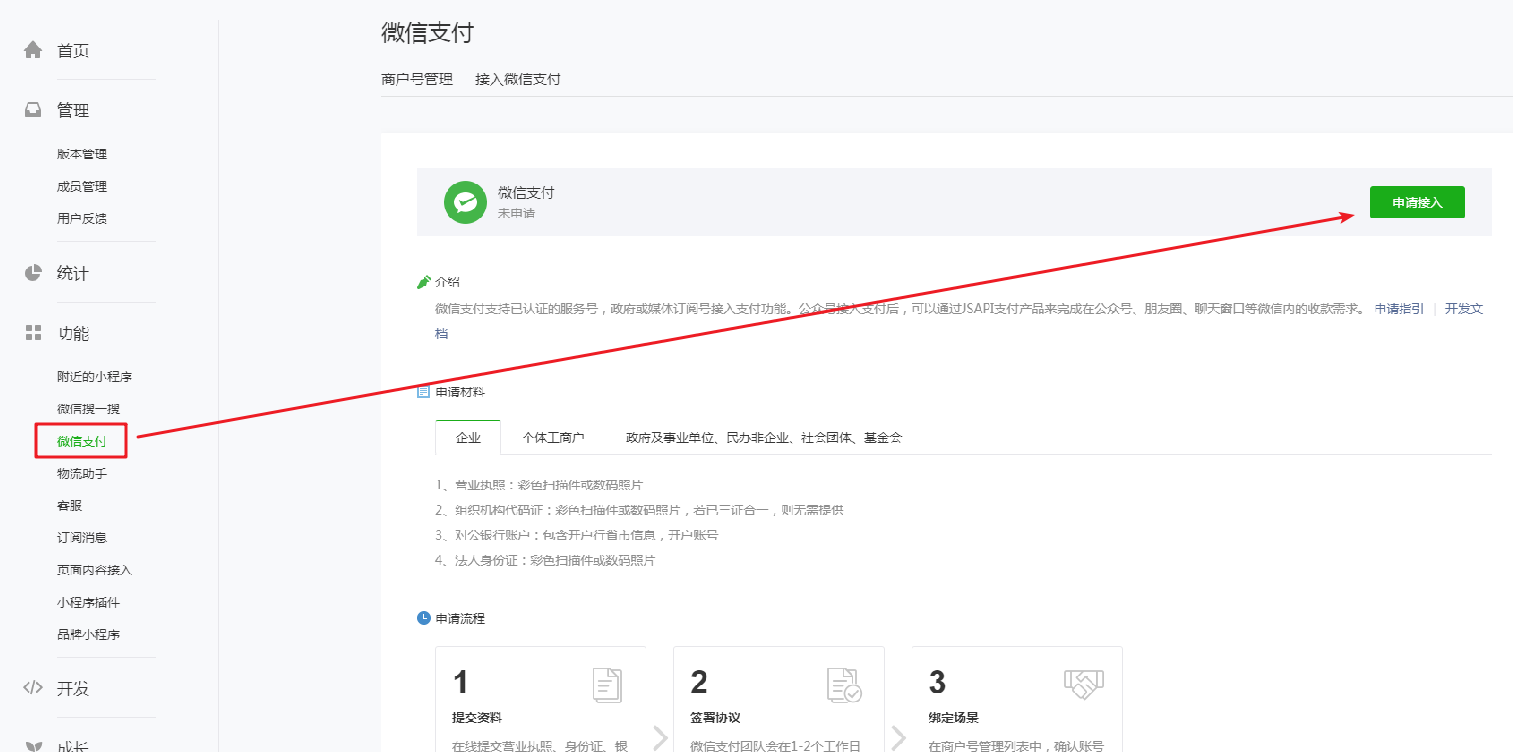
Task: Select the 个体工商户 materials tab
Action: click(x=553, y=438)
